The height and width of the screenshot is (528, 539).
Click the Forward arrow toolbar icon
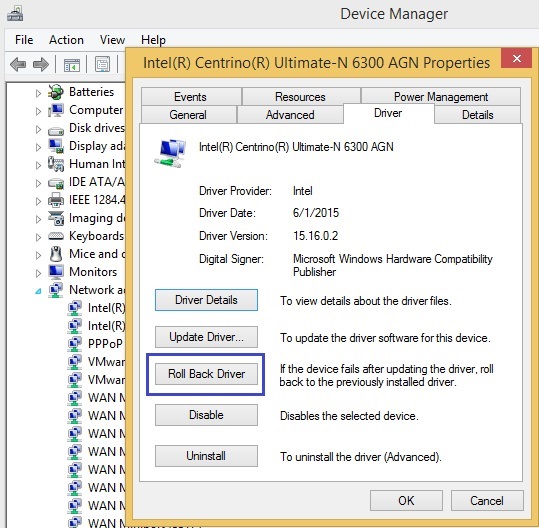point(41,64)
